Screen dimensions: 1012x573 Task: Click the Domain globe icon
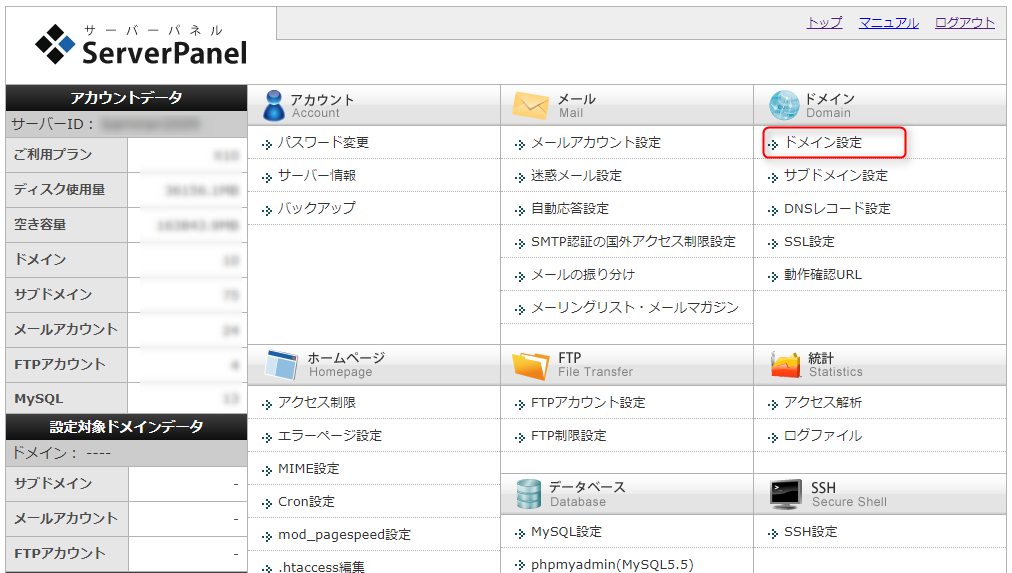784,105
